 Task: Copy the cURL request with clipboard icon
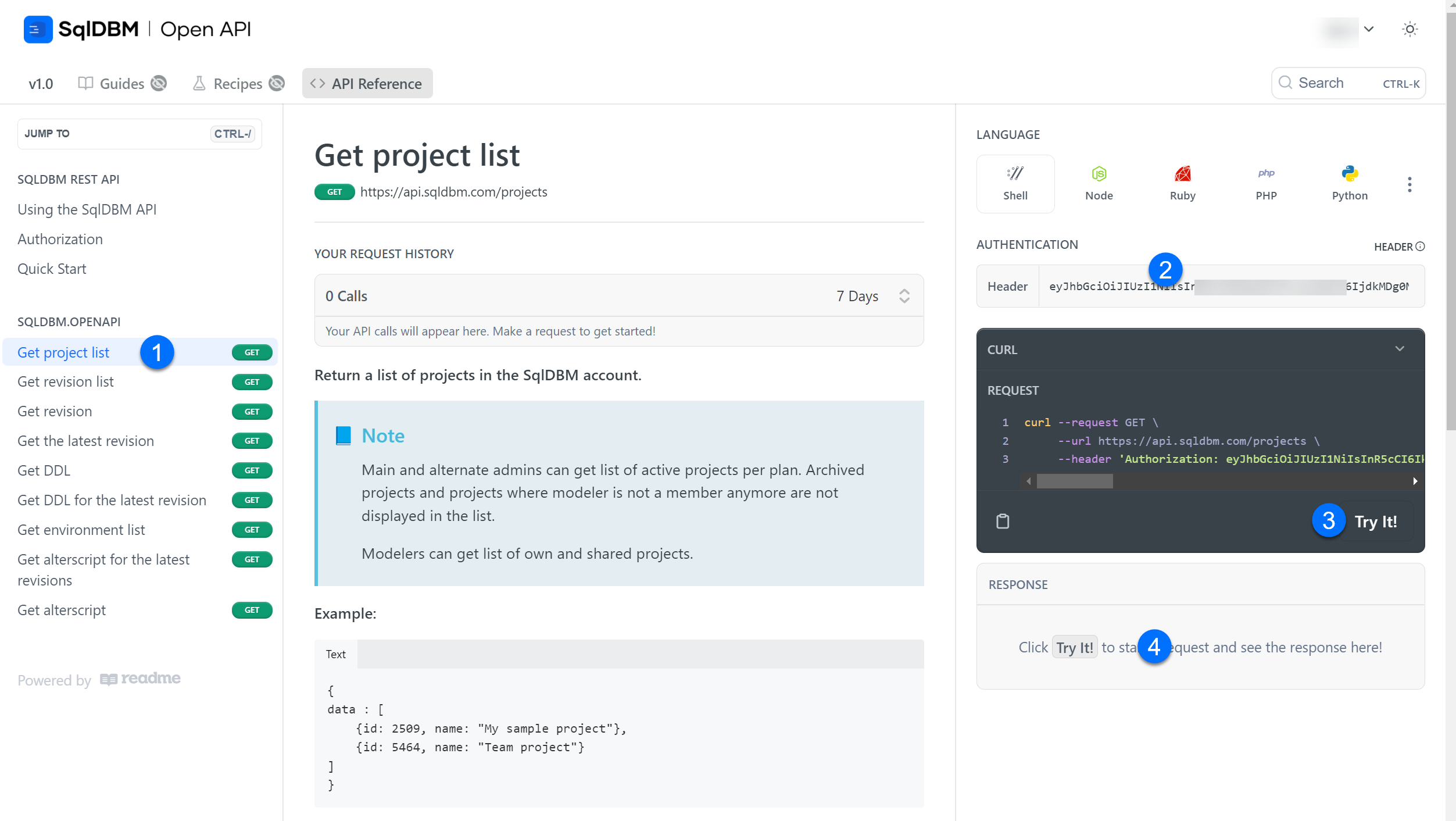1003,521
